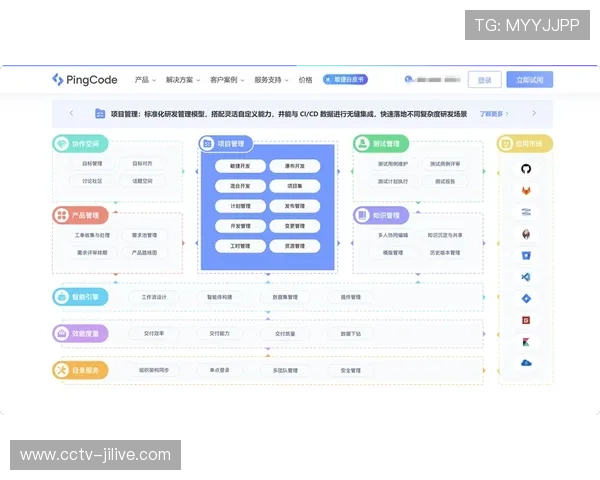Click the 目录服务 module badge
Viewport: 600px width, 480px height.
point(80,370)
